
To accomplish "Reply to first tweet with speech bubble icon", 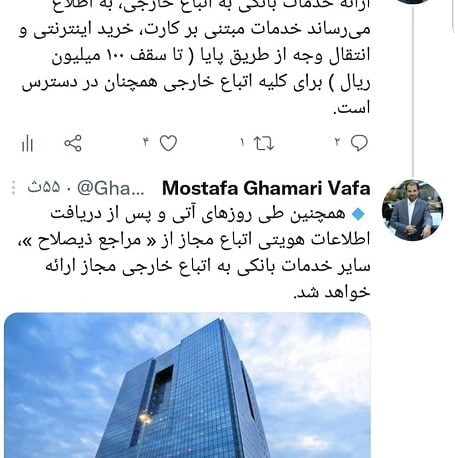I will (359, 143).
